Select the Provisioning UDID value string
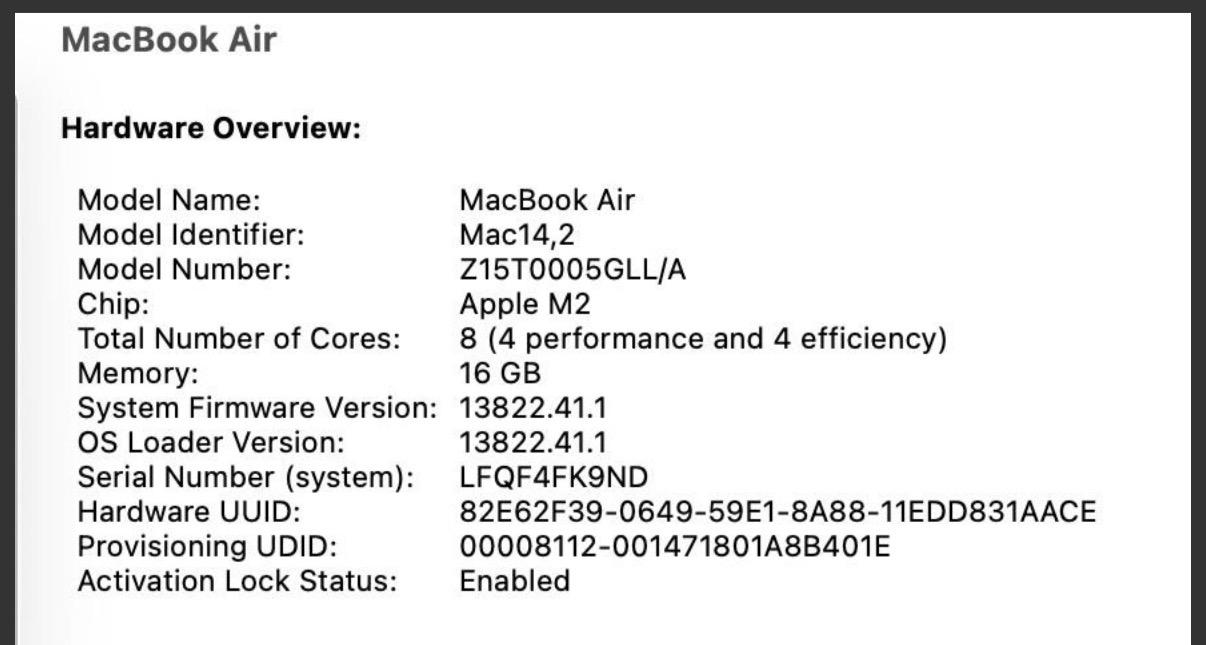Image resolution: width=1206 pixels, height=645 pixels. point(674,548)
